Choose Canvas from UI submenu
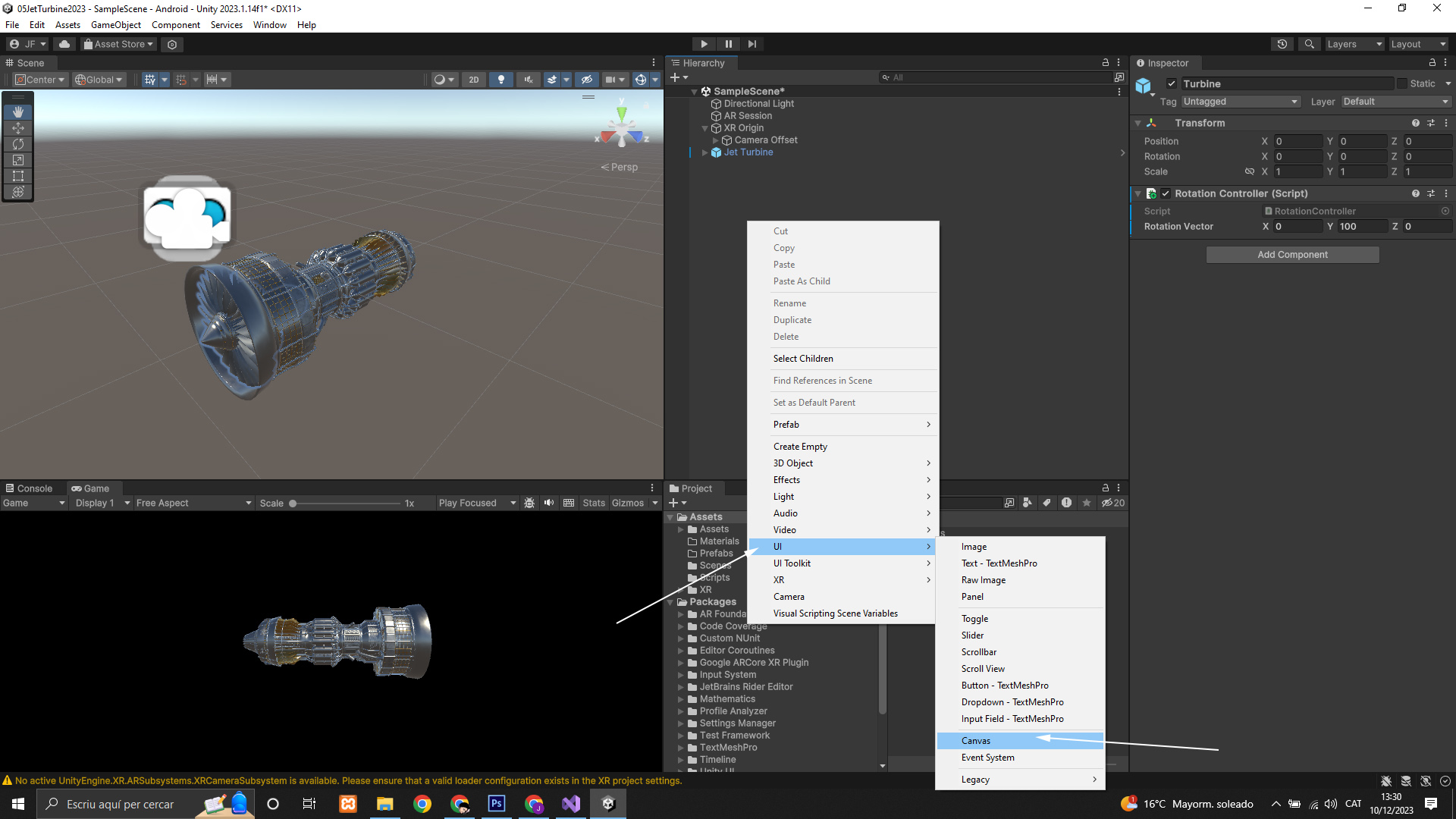Viewport: 1456px width, 819px height. click(976, 741)
